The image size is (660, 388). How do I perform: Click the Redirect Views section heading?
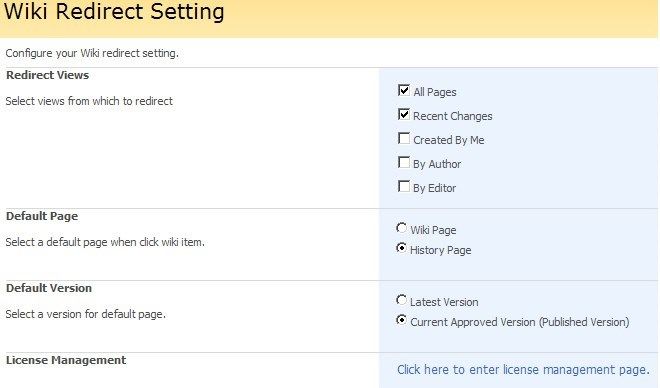[x=48, y=75]
